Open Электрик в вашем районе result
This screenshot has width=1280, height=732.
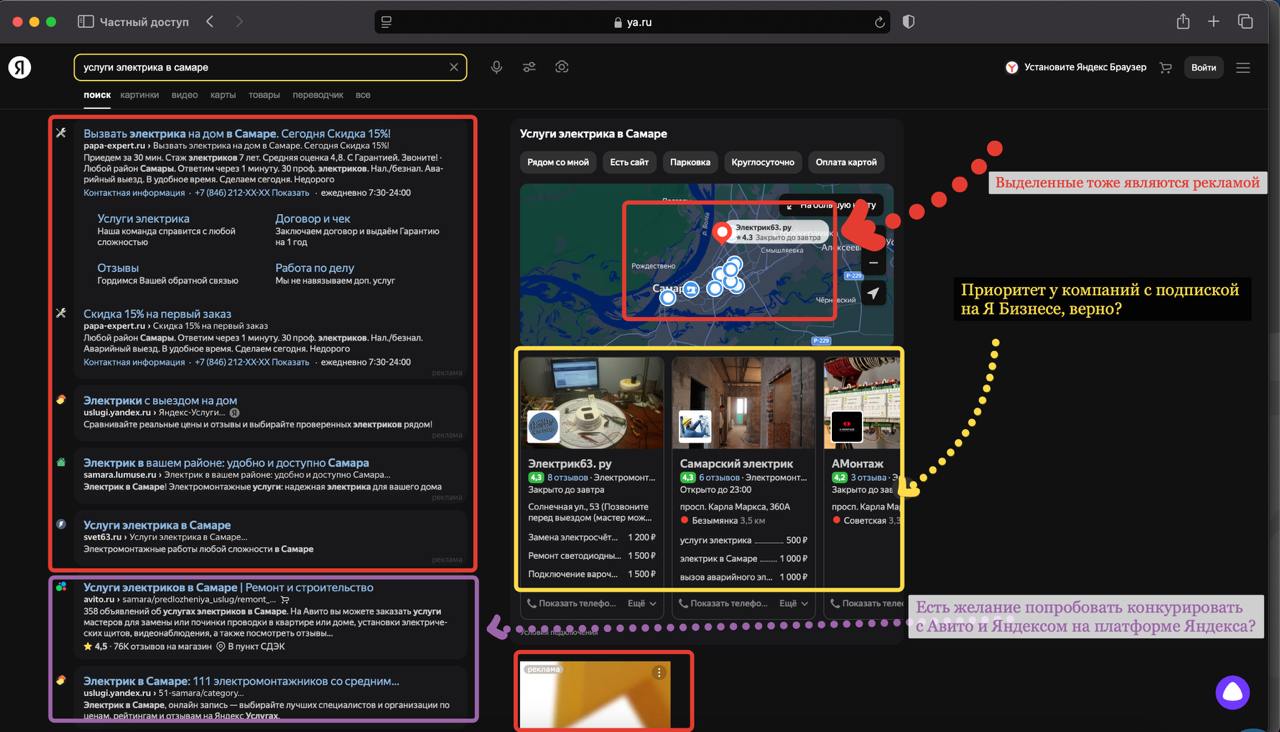(226, 463)
